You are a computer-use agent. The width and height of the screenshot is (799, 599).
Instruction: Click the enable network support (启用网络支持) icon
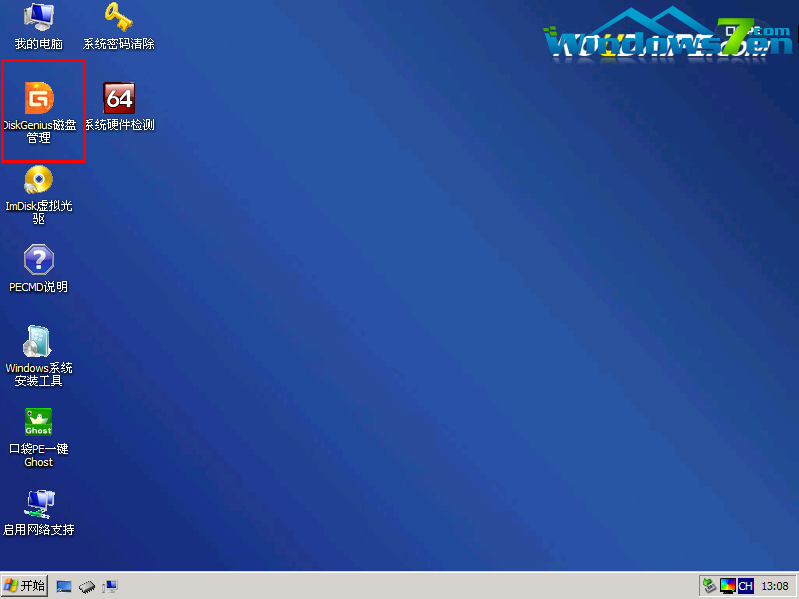tap(38, 502)
